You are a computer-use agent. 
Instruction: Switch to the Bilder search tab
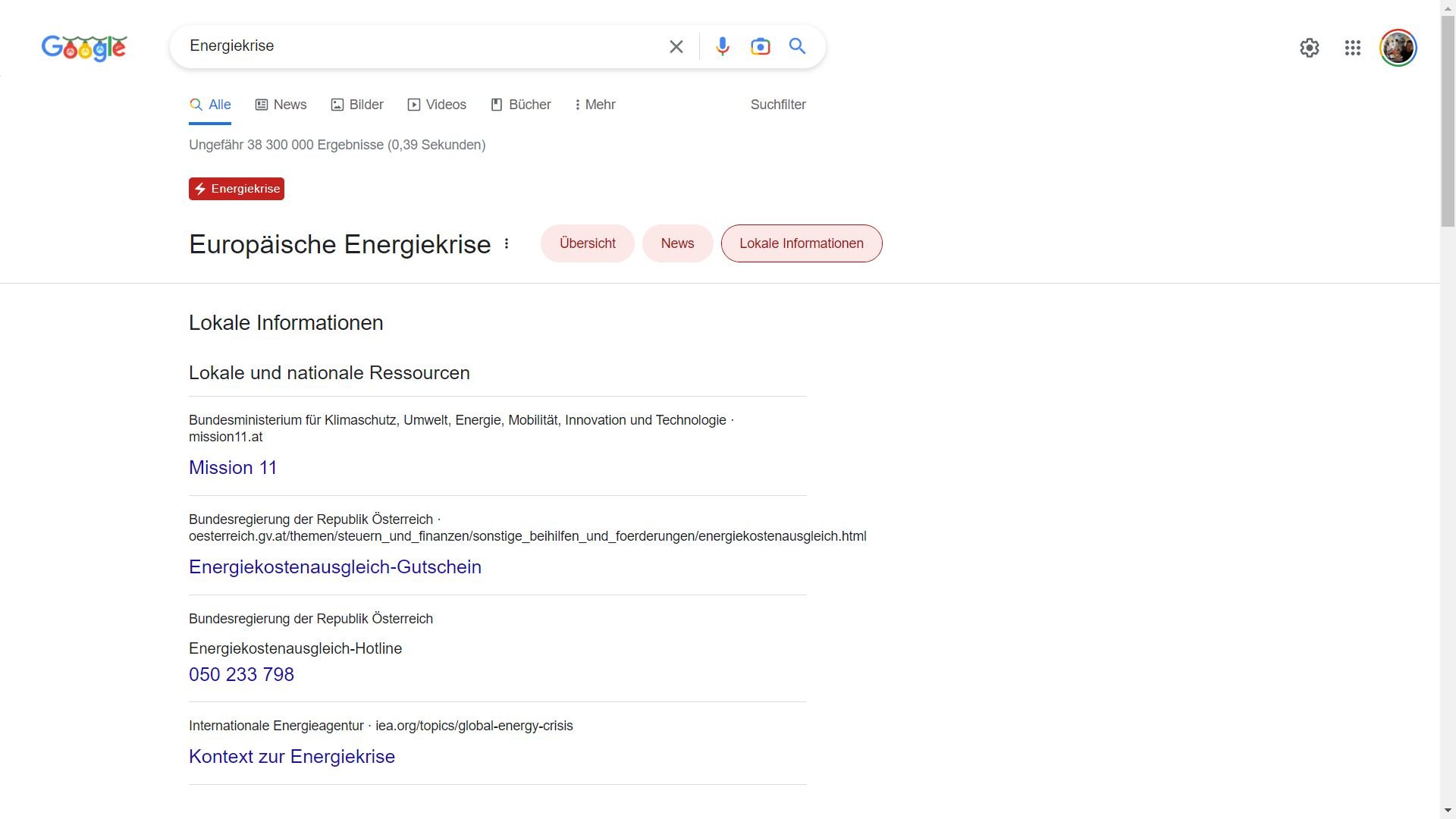pyautogui.click(x=357, y=105)
